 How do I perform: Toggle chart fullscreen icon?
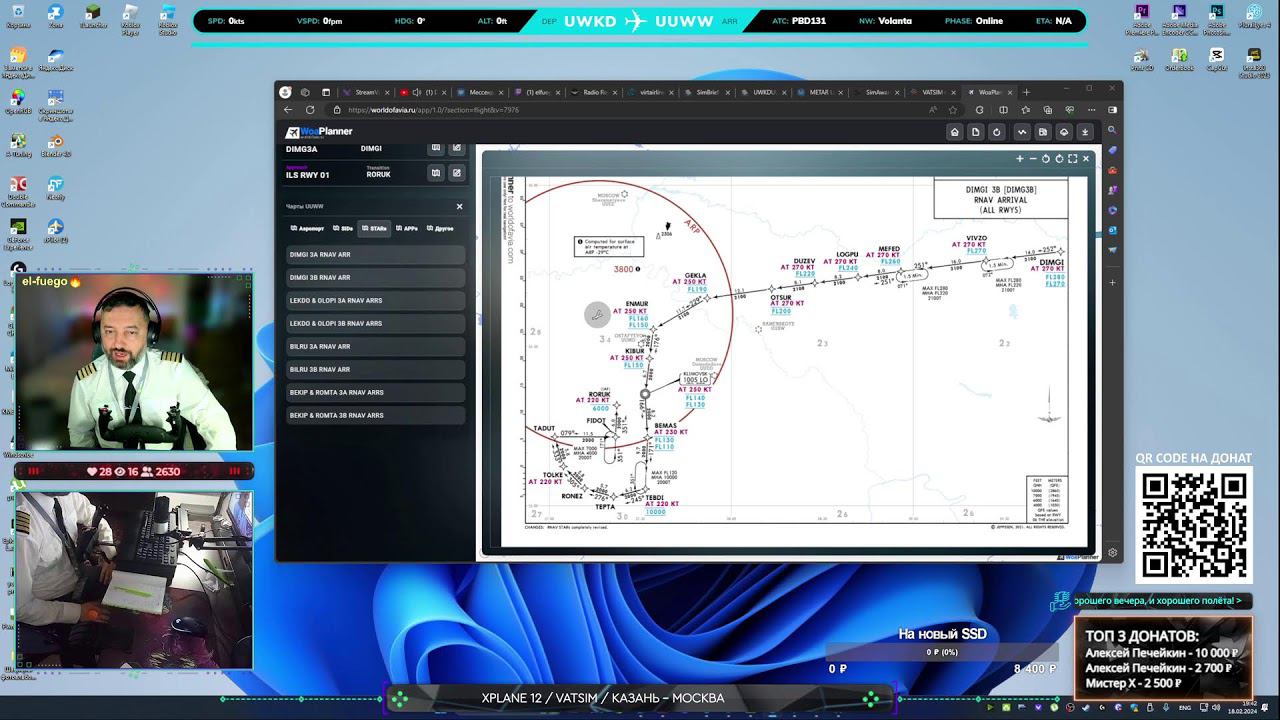[x=1072, y=159]
